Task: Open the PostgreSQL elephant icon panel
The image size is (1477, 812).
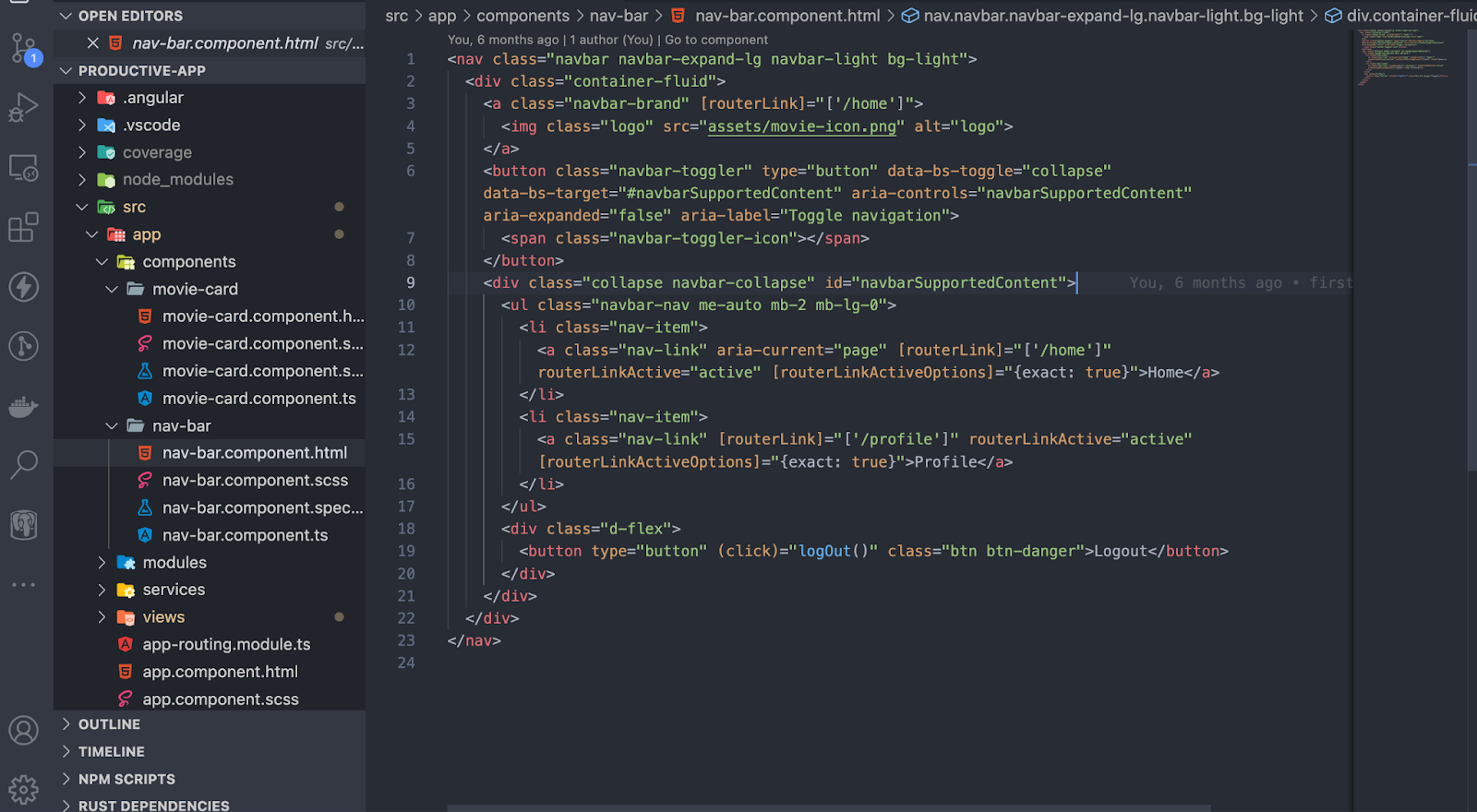Action: [x=24, y=525]
